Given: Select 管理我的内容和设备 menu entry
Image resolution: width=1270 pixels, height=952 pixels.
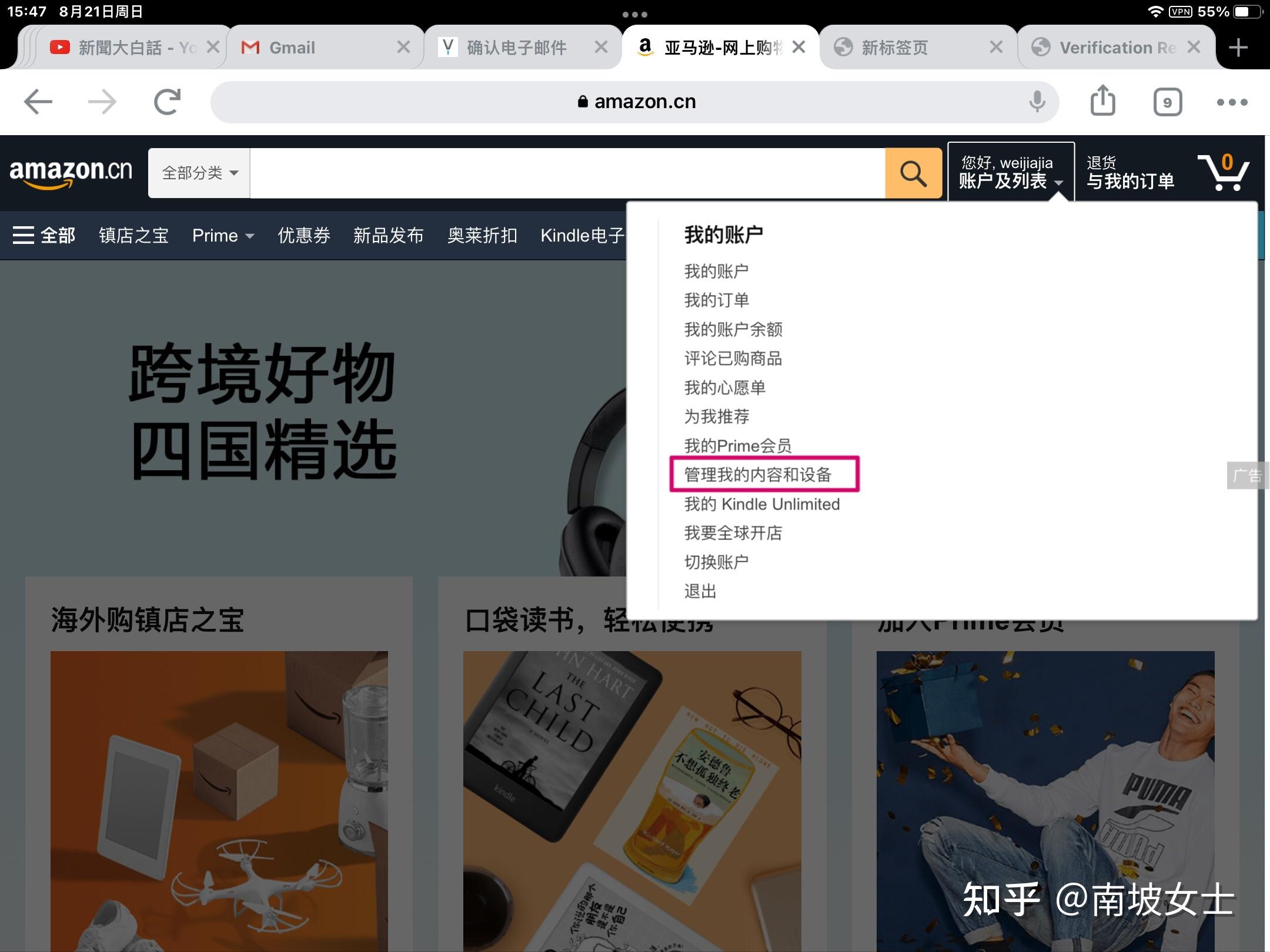Looking at the screenshot, I should (x=758, y=474).
